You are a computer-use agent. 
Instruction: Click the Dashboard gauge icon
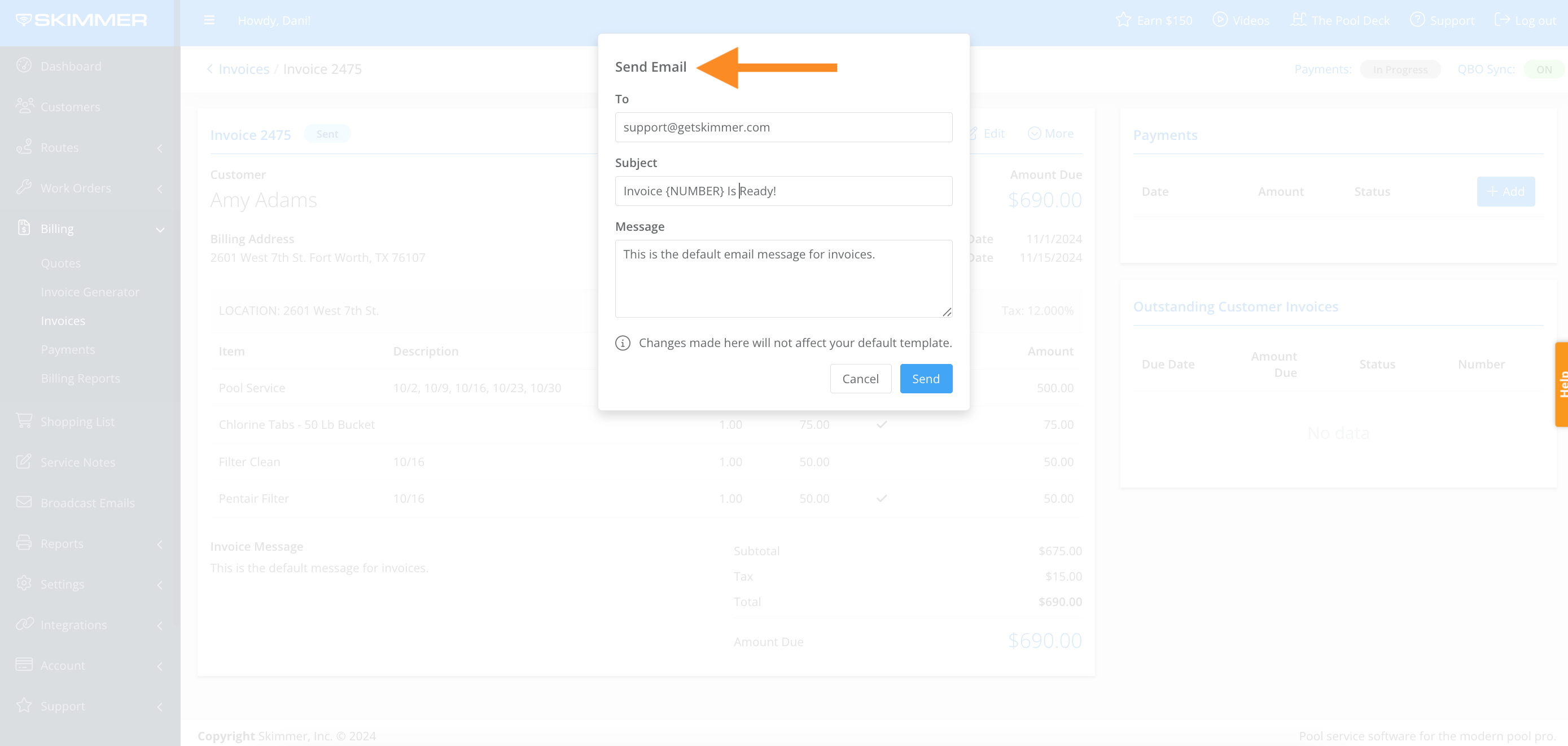point(24,65)
